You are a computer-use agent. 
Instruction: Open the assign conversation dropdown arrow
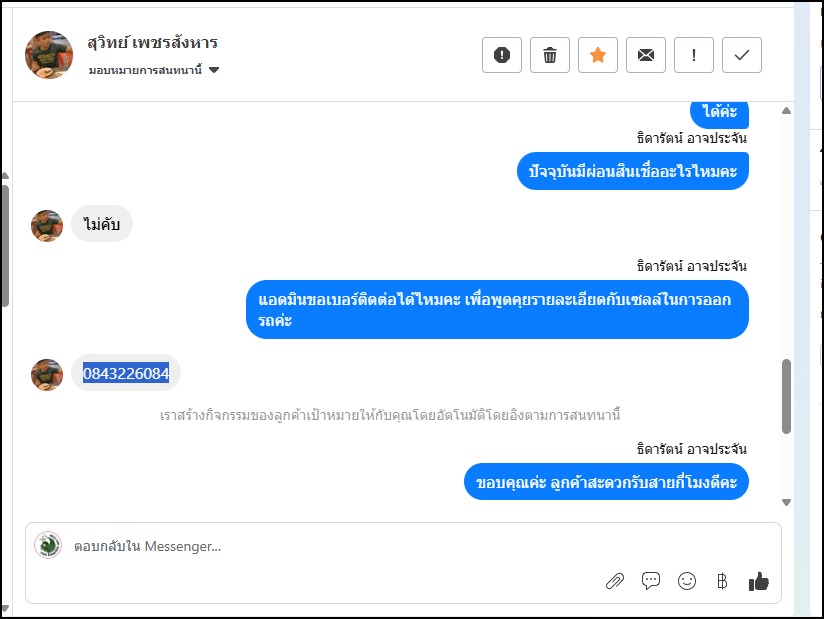pyautogui.click(x=214, y=70)
